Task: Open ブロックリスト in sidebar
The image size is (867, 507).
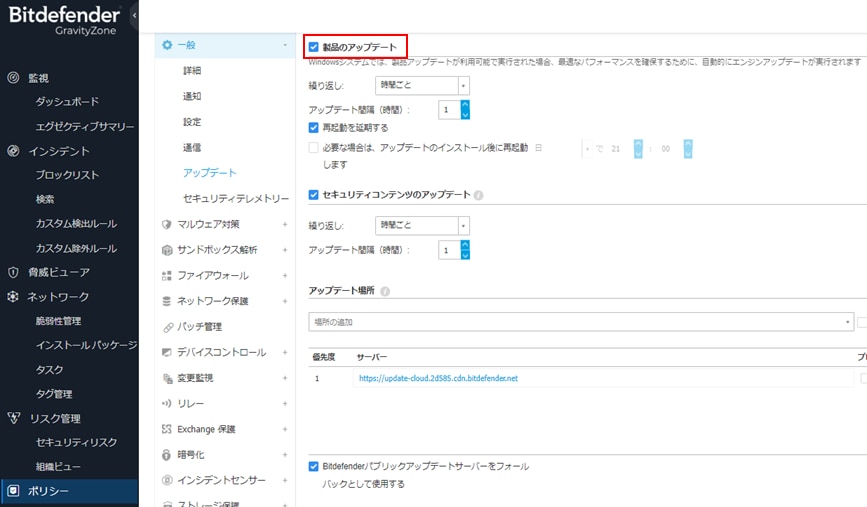Action: coord(67,175)
